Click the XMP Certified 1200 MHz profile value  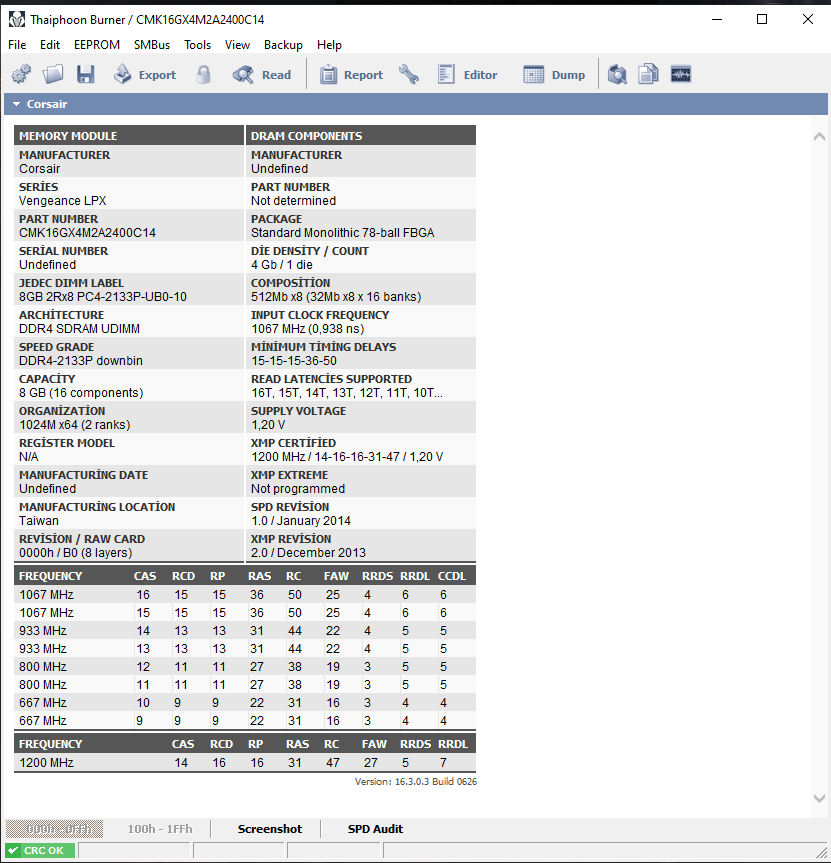coord(347,457)
